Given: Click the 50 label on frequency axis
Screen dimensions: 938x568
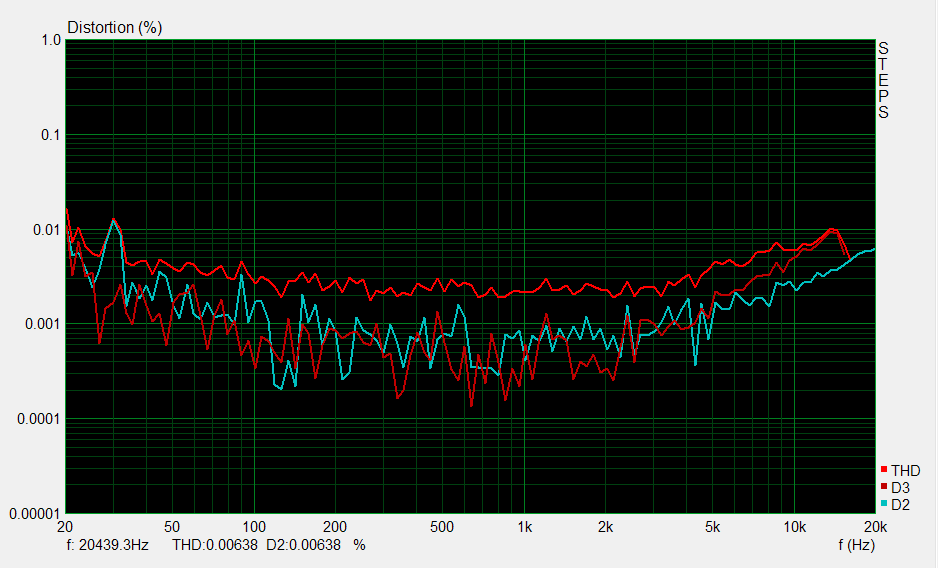Looking at the screenshot, I should [x=172, y=527].
